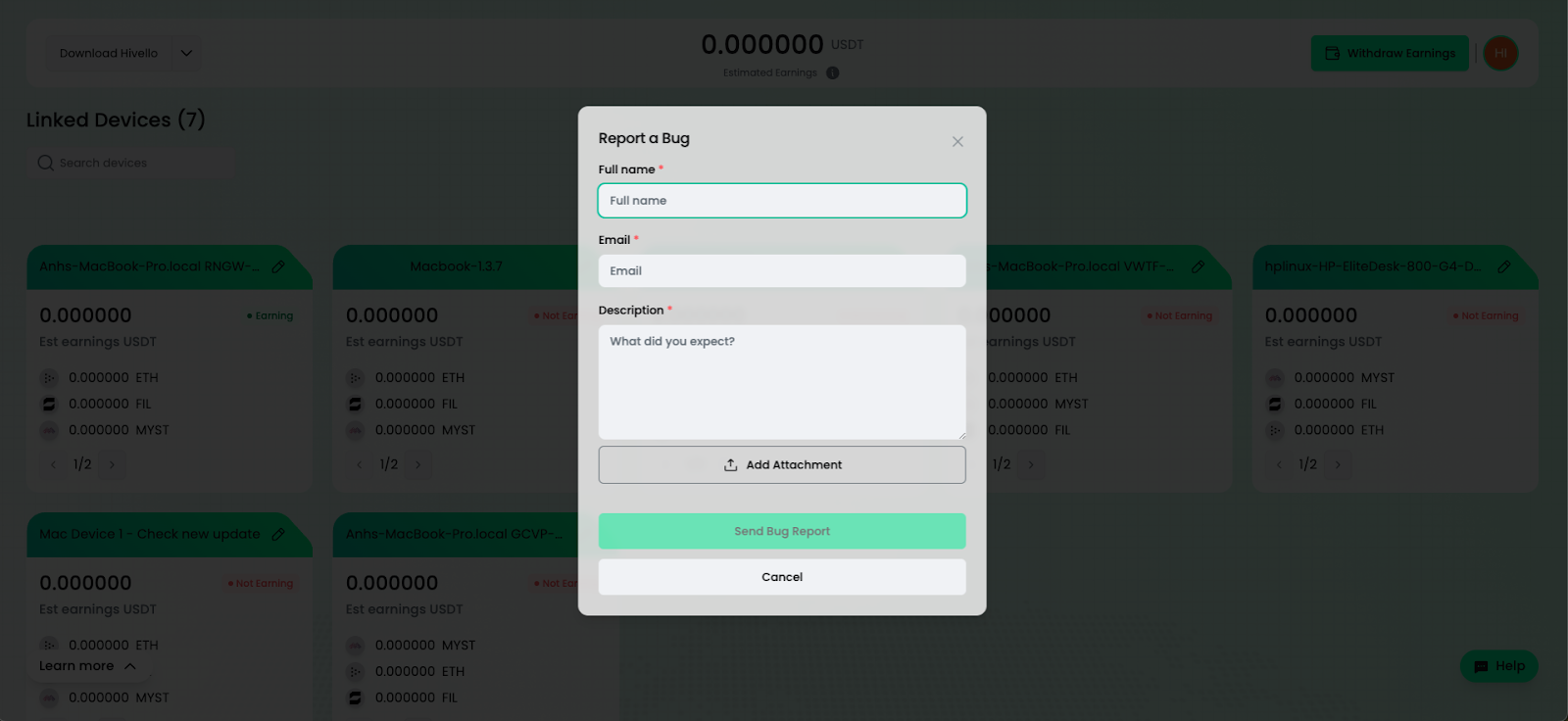Close the Report a Bug dialog

(x=957, y=142)
